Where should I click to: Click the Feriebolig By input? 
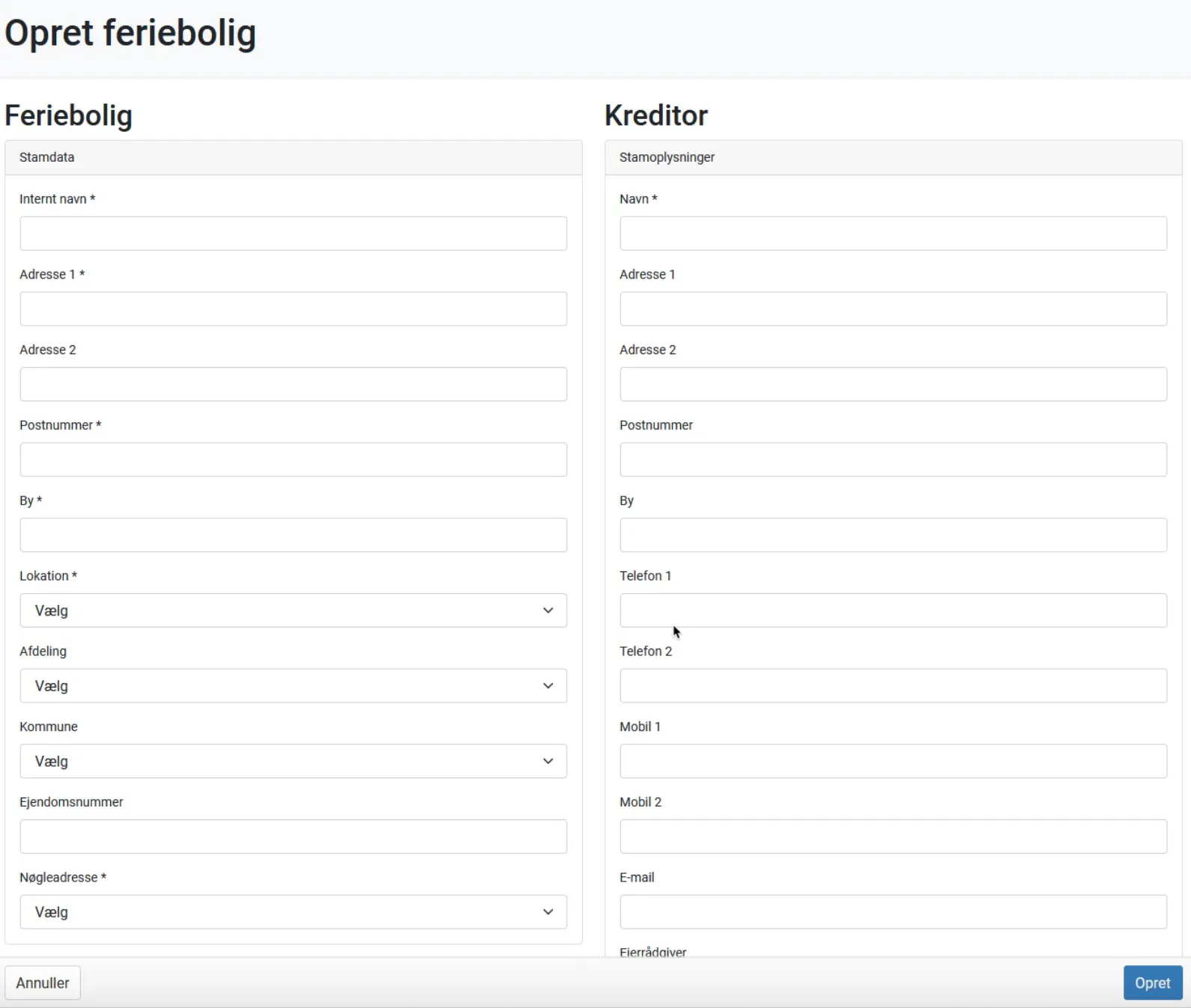coord(293,535)
